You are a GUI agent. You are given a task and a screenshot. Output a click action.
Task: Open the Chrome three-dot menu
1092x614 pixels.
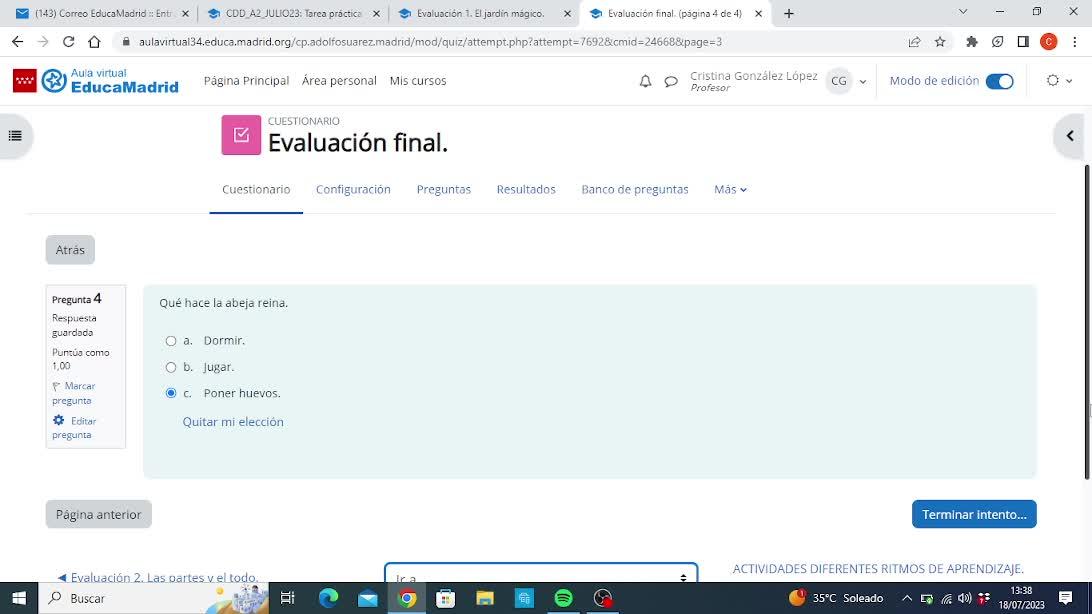1075,42
